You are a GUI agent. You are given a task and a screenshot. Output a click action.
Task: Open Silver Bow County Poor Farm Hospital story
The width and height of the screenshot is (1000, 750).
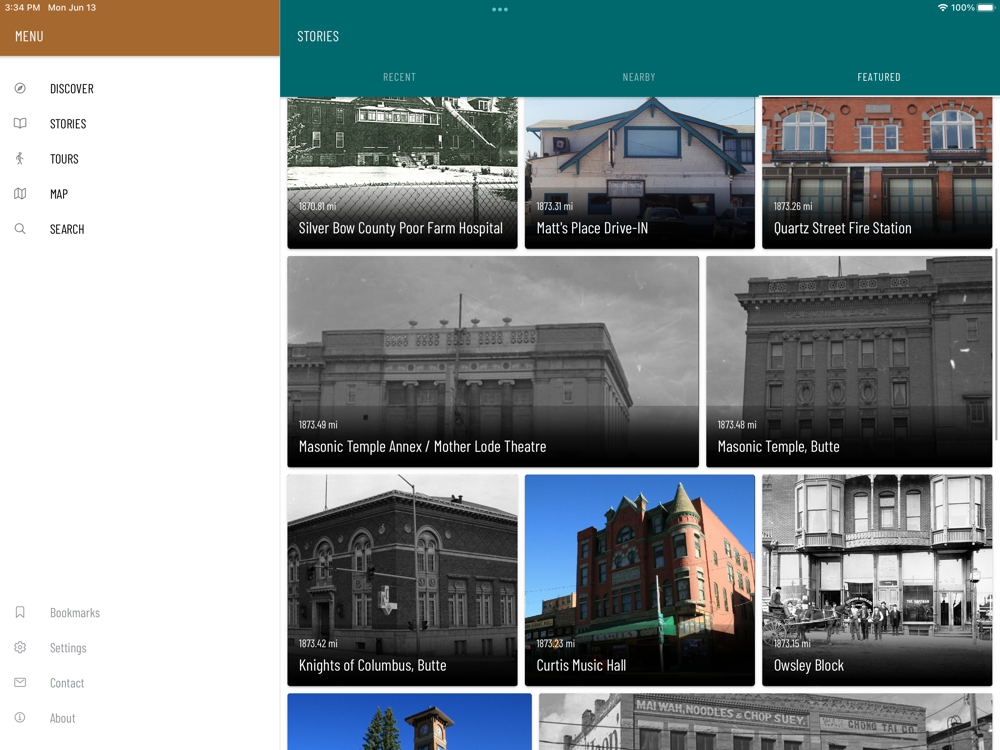(x=402, y=172)
